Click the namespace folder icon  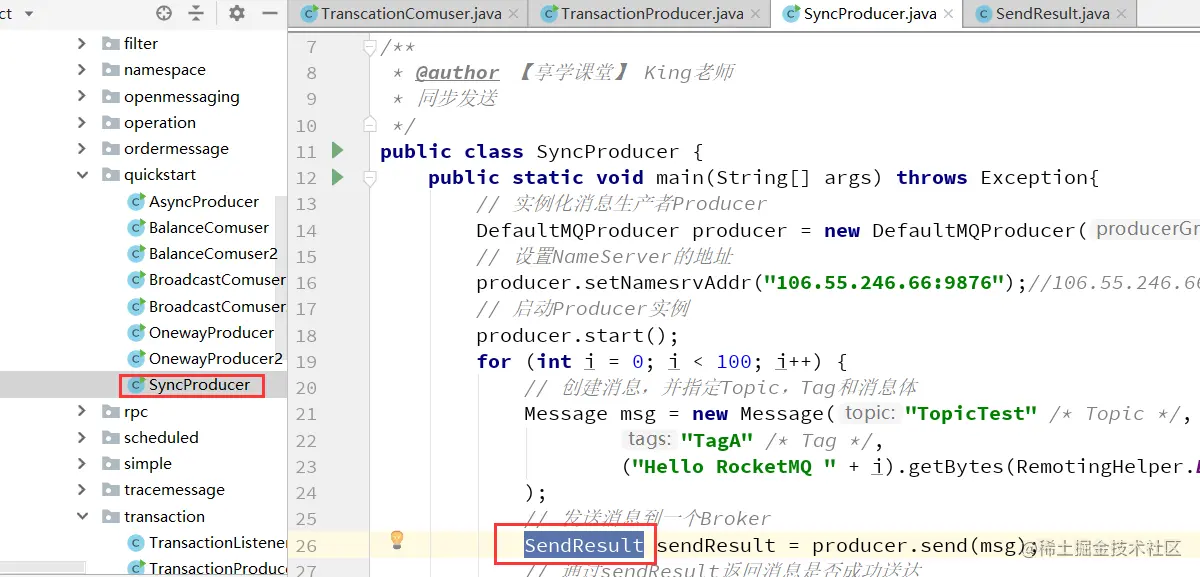[x=111, y=70]
